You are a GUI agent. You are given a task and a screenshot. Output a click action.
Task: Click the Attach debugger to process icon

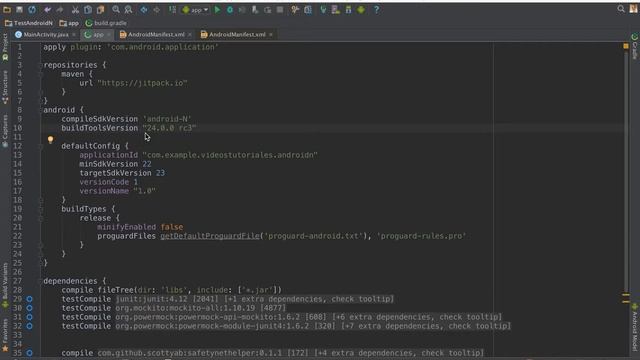point(255,9)
